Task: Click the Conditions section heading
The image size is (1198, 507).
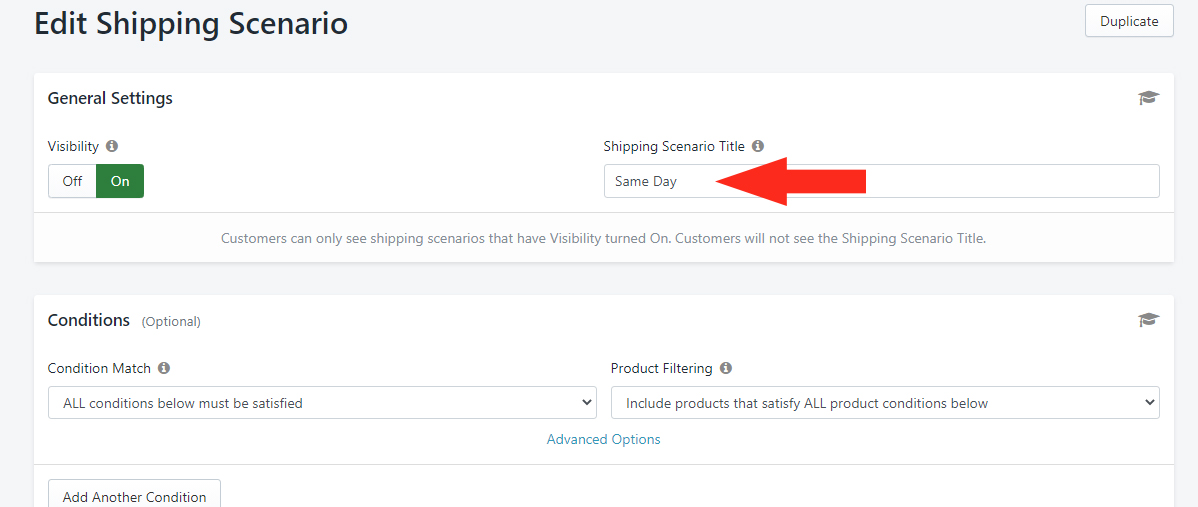Action: 89,320
